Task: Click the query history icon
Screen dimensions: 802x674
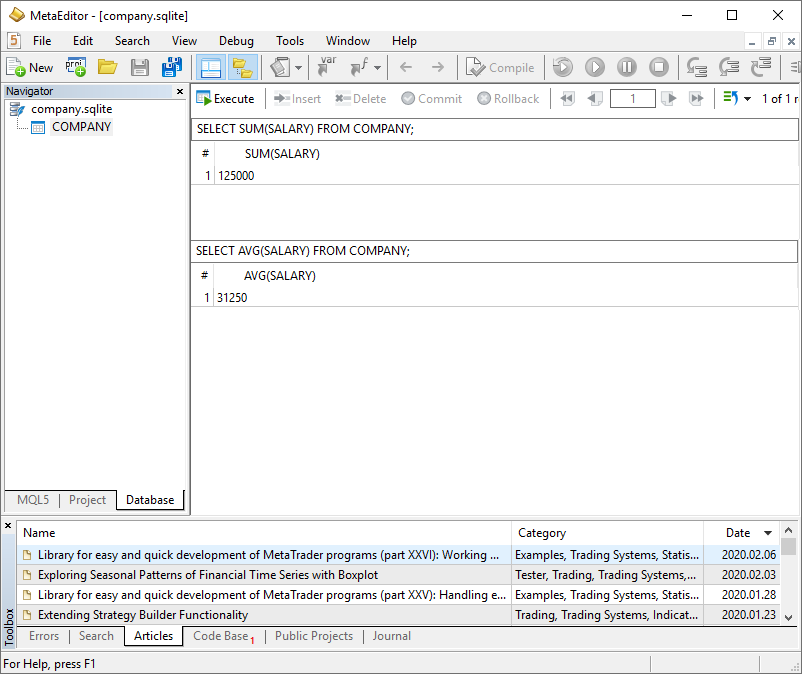Action: point(730,99)
